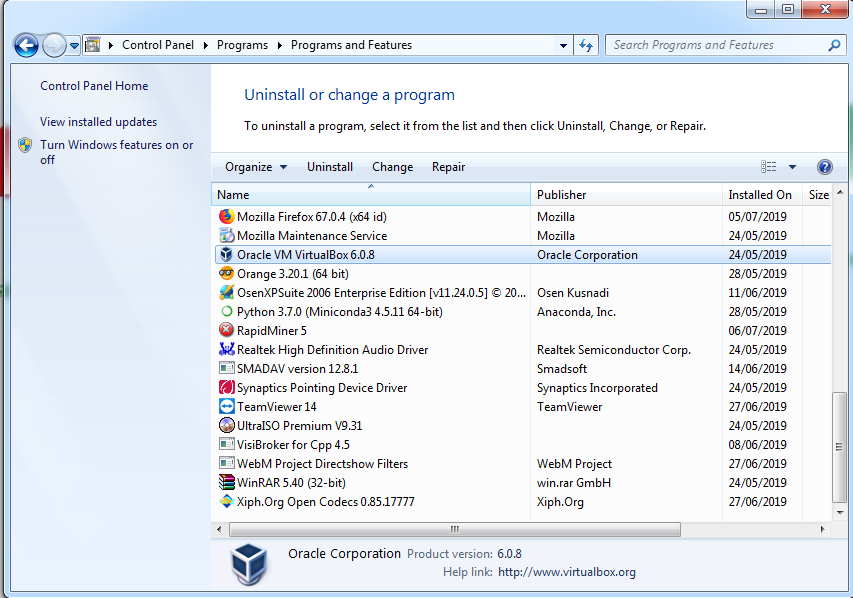Select the Mozilla Firefox program icon

224,216
